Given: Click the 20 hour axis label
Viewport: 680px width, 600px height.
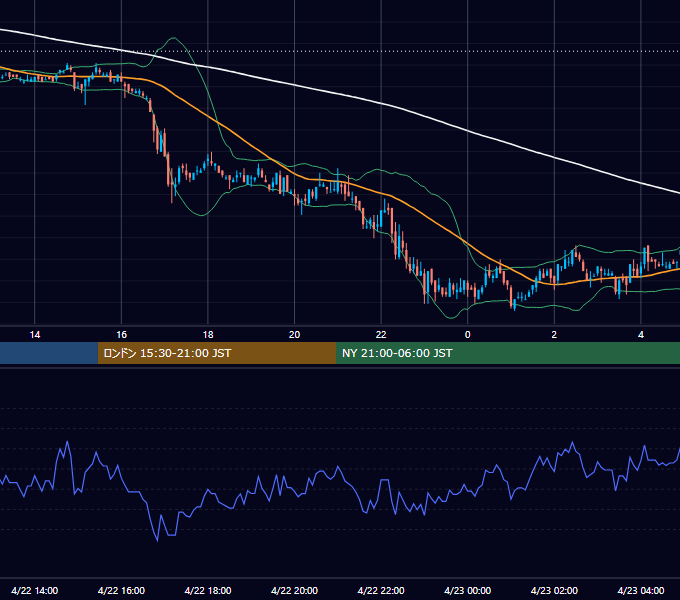Looking at the screenshot, I should [294, 335].
